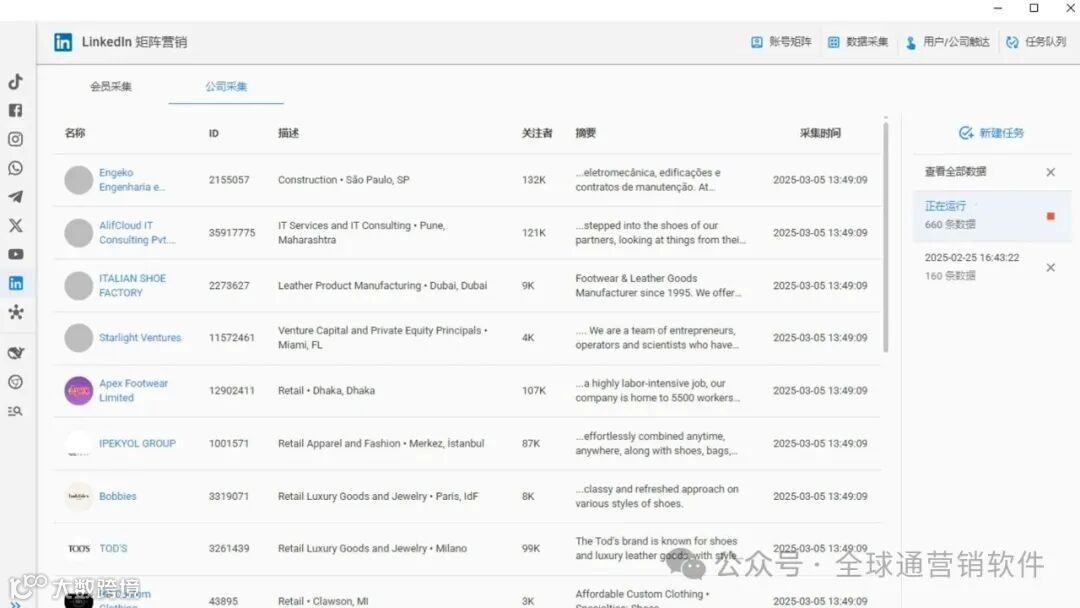
Task: Click the Engeko avatar placeholder
Action: 79,180
